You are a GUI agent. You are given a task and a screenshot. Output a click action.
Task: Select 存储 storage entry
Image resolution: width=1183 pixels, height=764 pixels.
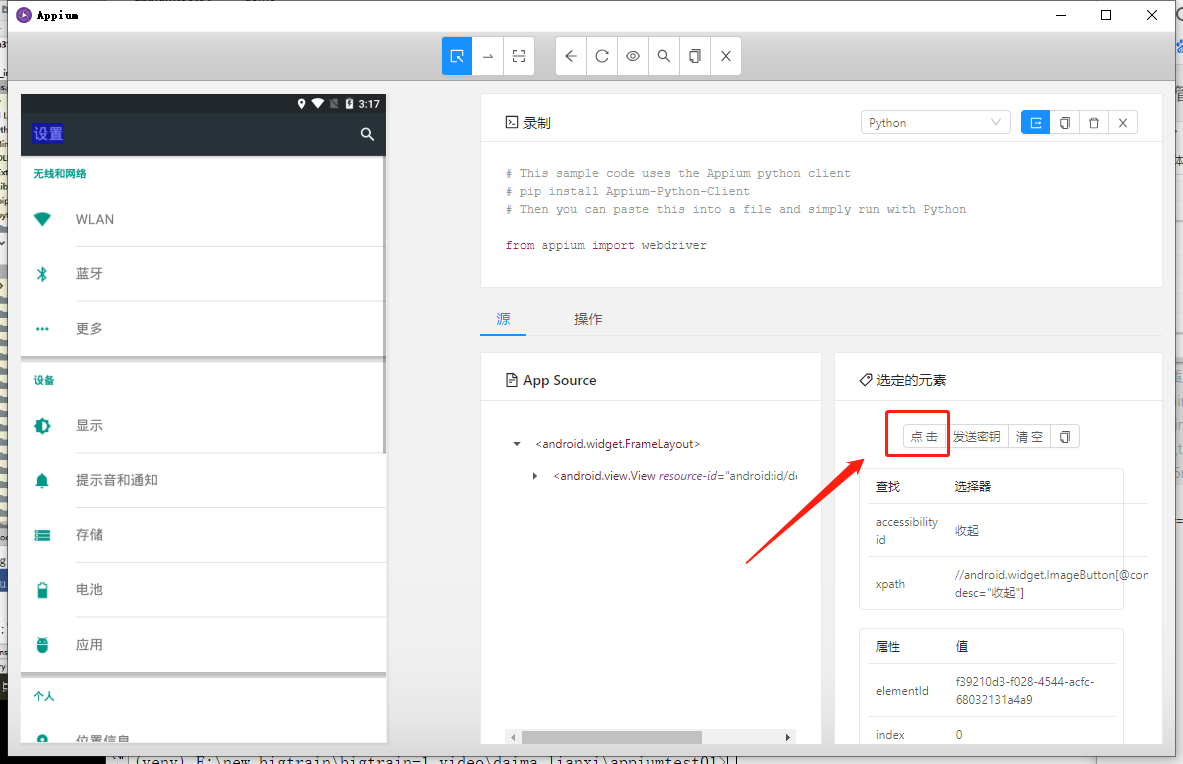coord(204,535)
